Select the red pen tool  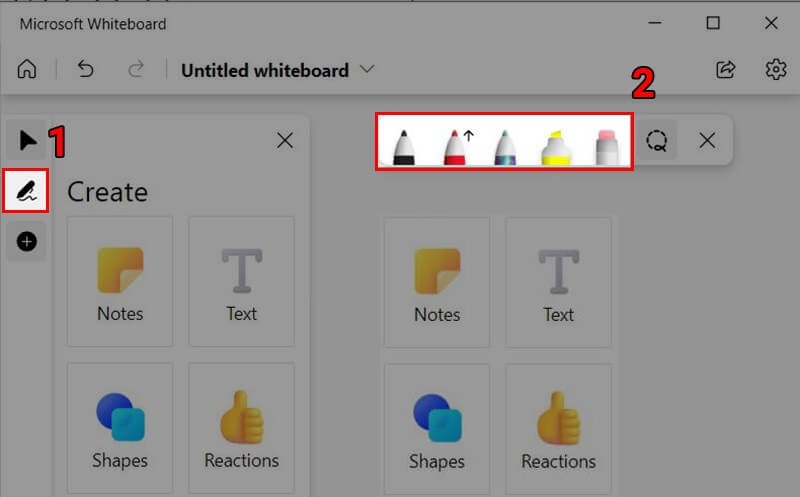(x=455, y=147)
